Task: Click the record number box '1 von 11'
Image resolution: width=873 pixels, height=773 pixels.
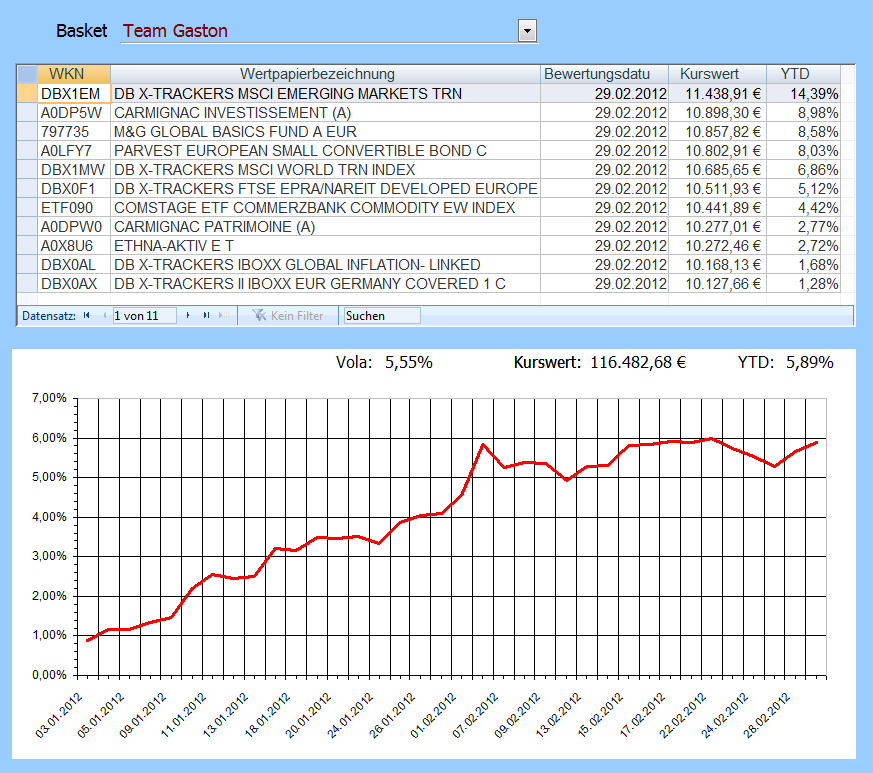Action: coord(144,315)
